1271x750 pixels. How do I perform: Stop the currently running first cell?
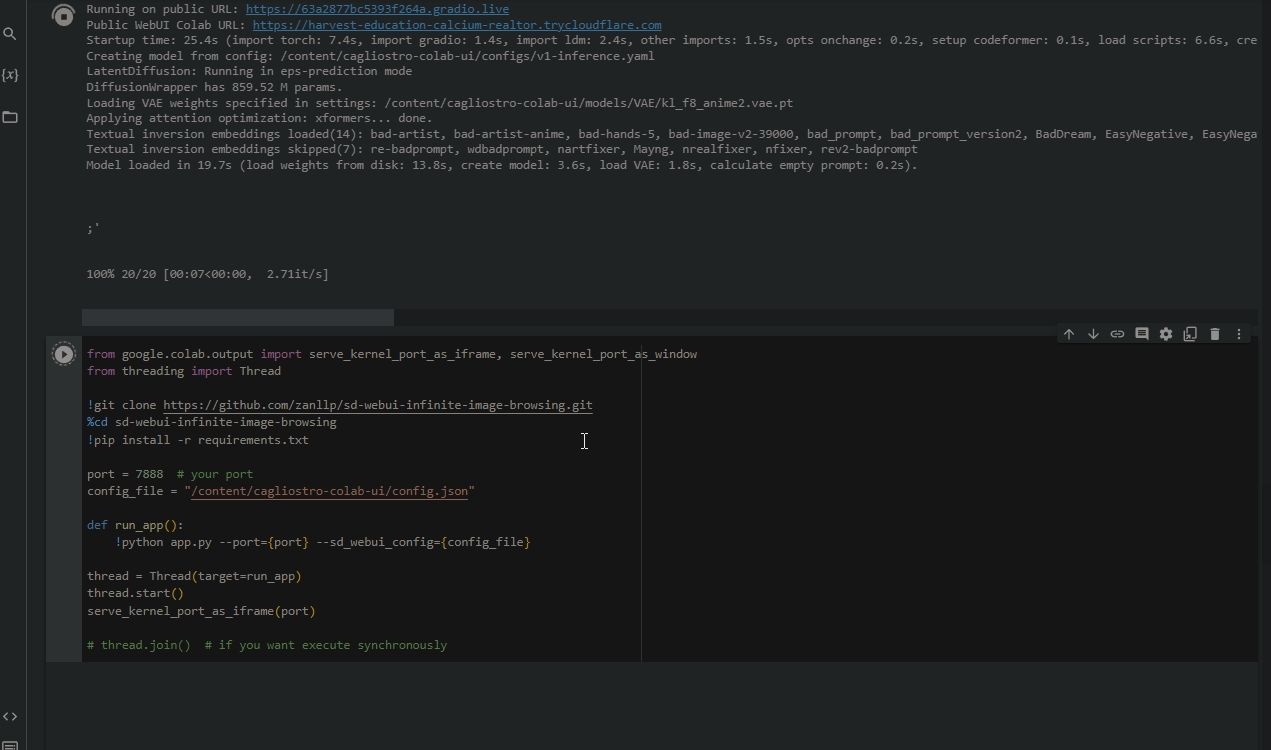63,14
